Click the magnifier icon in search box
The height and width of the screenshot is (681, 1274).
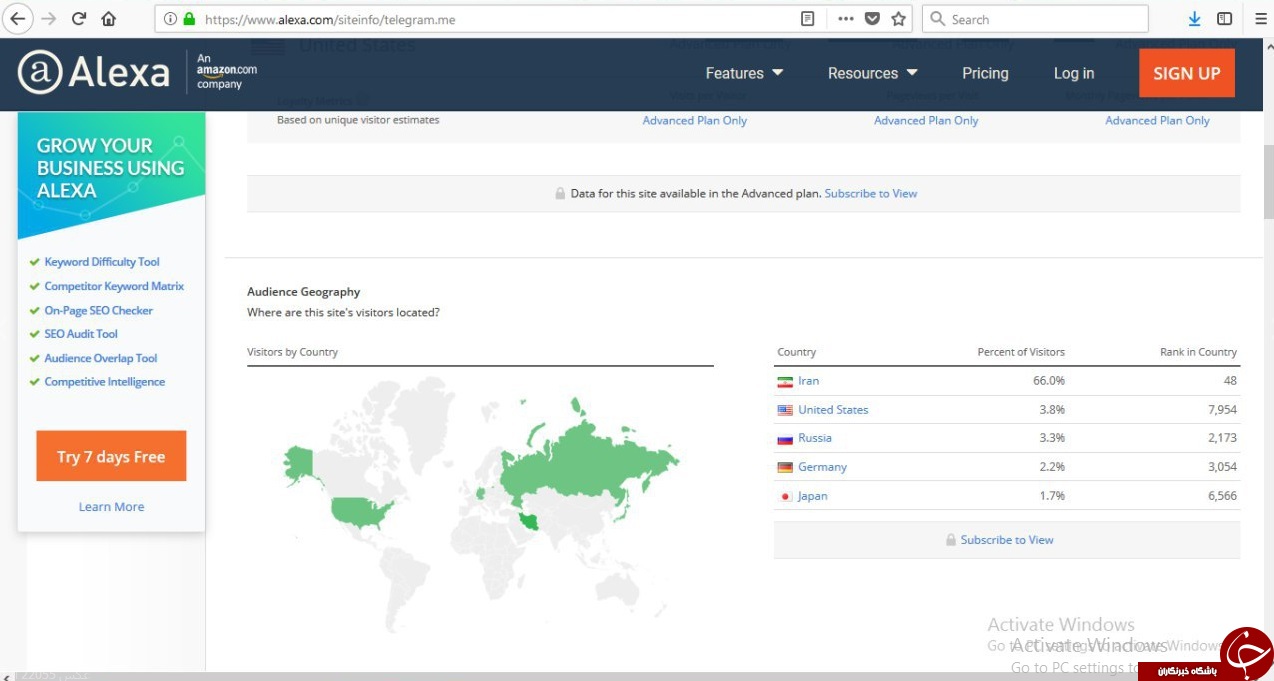tap(937, 19)
